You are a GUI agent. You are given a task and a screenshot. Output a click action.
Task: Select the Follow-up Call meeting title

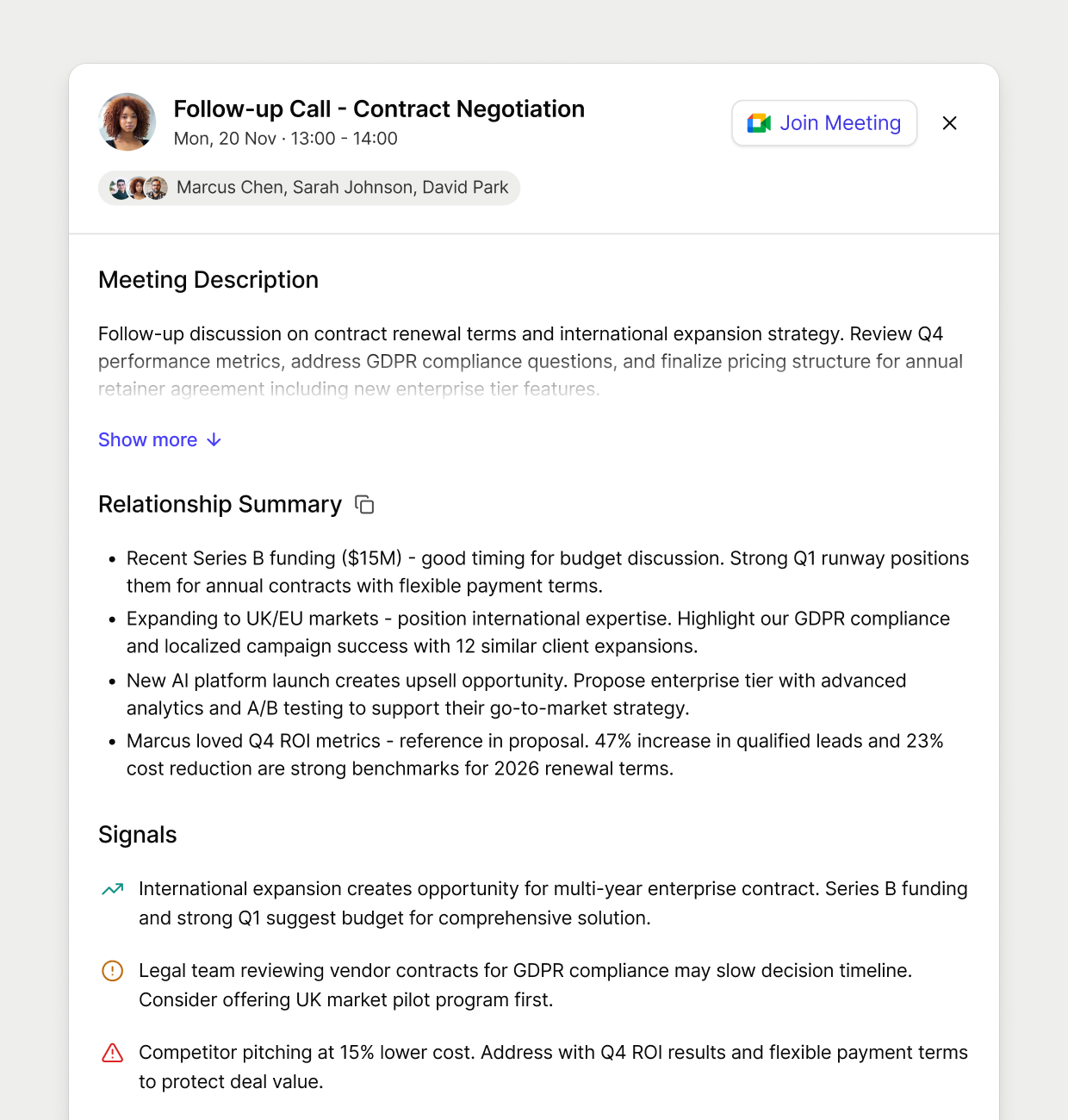[379, 109]
